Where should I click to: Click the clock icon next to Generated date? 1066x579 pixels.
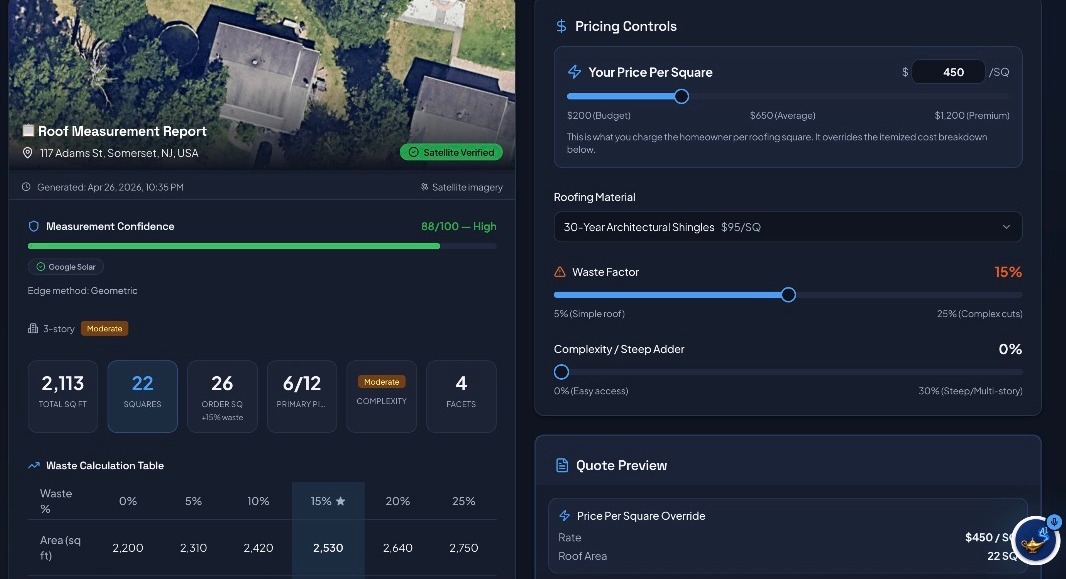tap(26, 187)
